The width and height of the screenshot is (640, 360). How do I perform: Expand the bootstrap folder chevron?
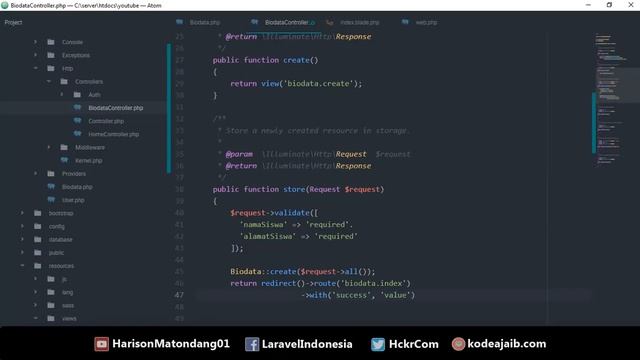pos(22,213)
